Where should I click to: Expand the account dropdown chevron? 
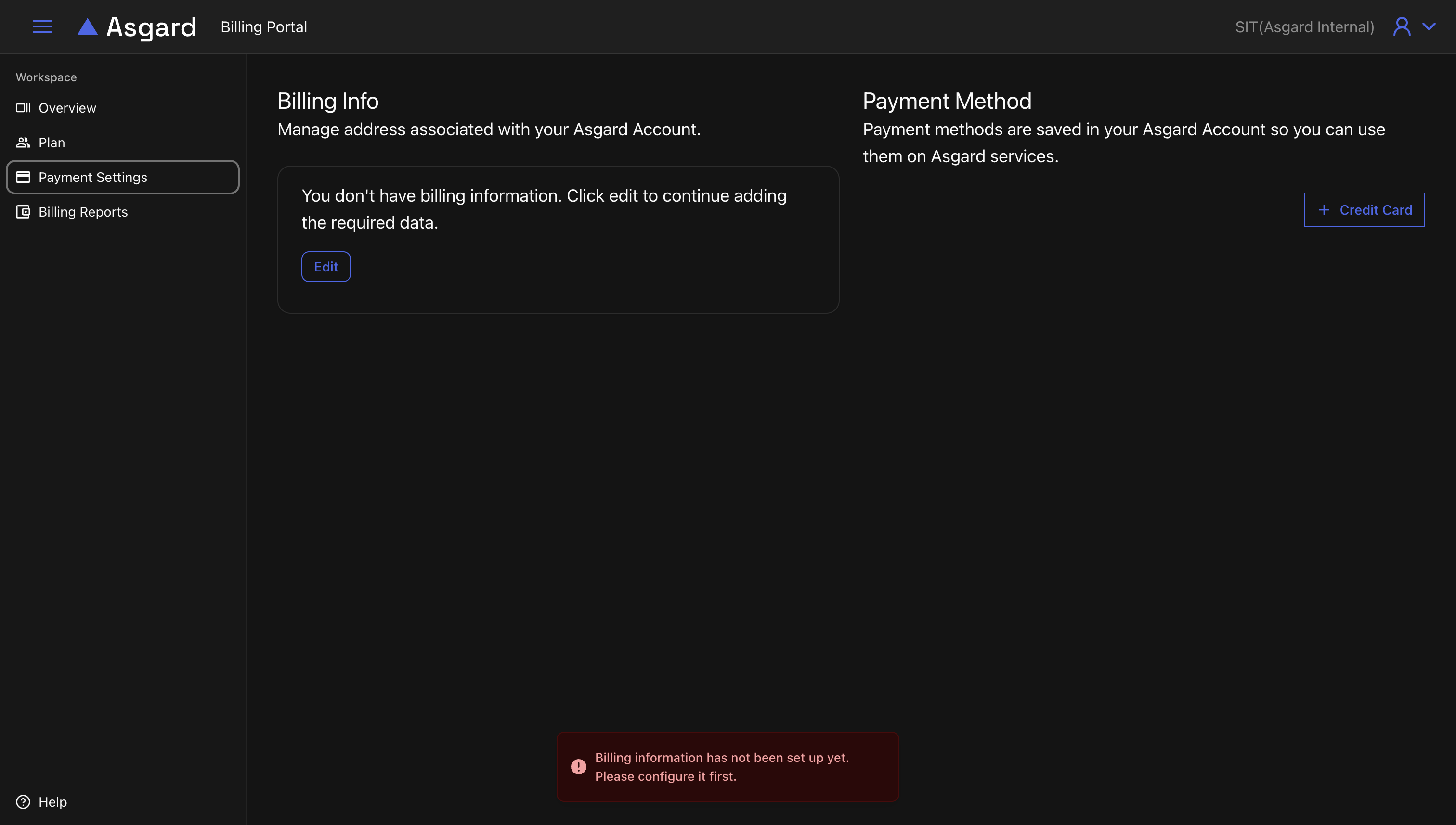pos(1430,26)
